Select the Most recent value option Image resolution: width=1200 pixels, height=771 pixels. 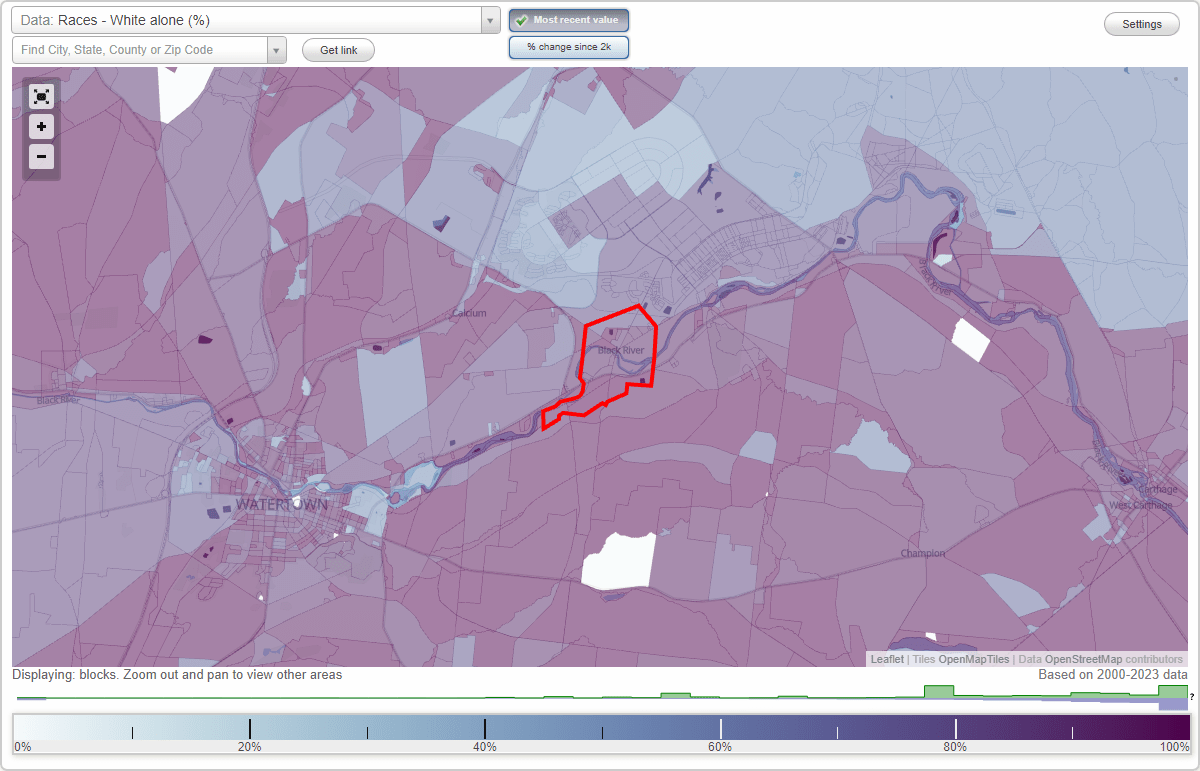point(569,20)
